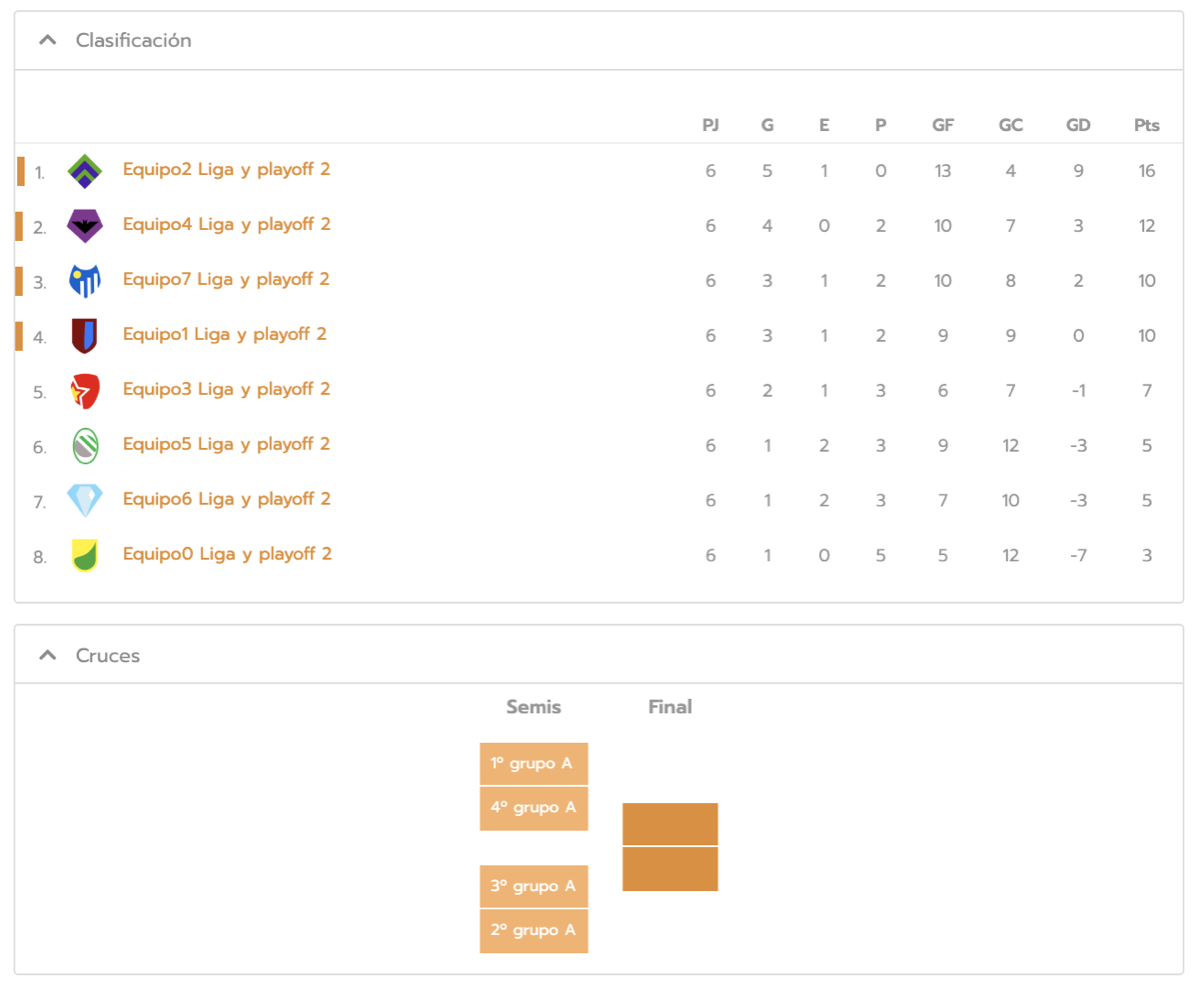Click Equipo1 dark red shield crest

(85, 336)
